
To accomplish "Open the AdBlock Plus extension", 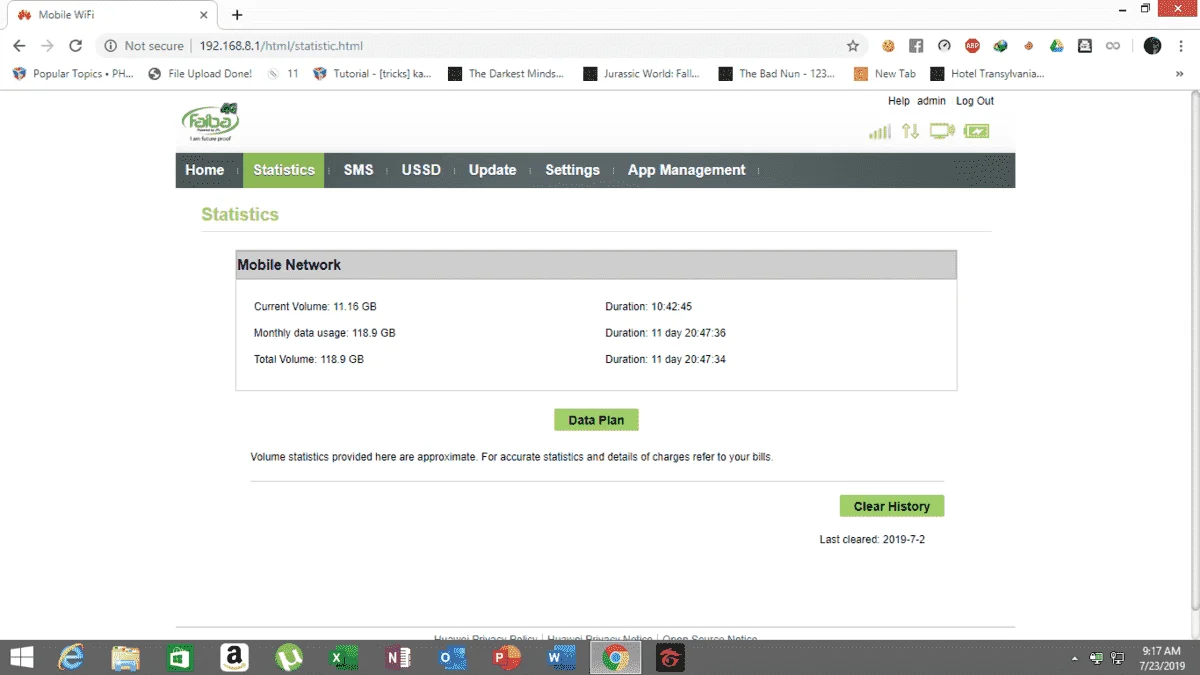I will click(x=972, y=46).
